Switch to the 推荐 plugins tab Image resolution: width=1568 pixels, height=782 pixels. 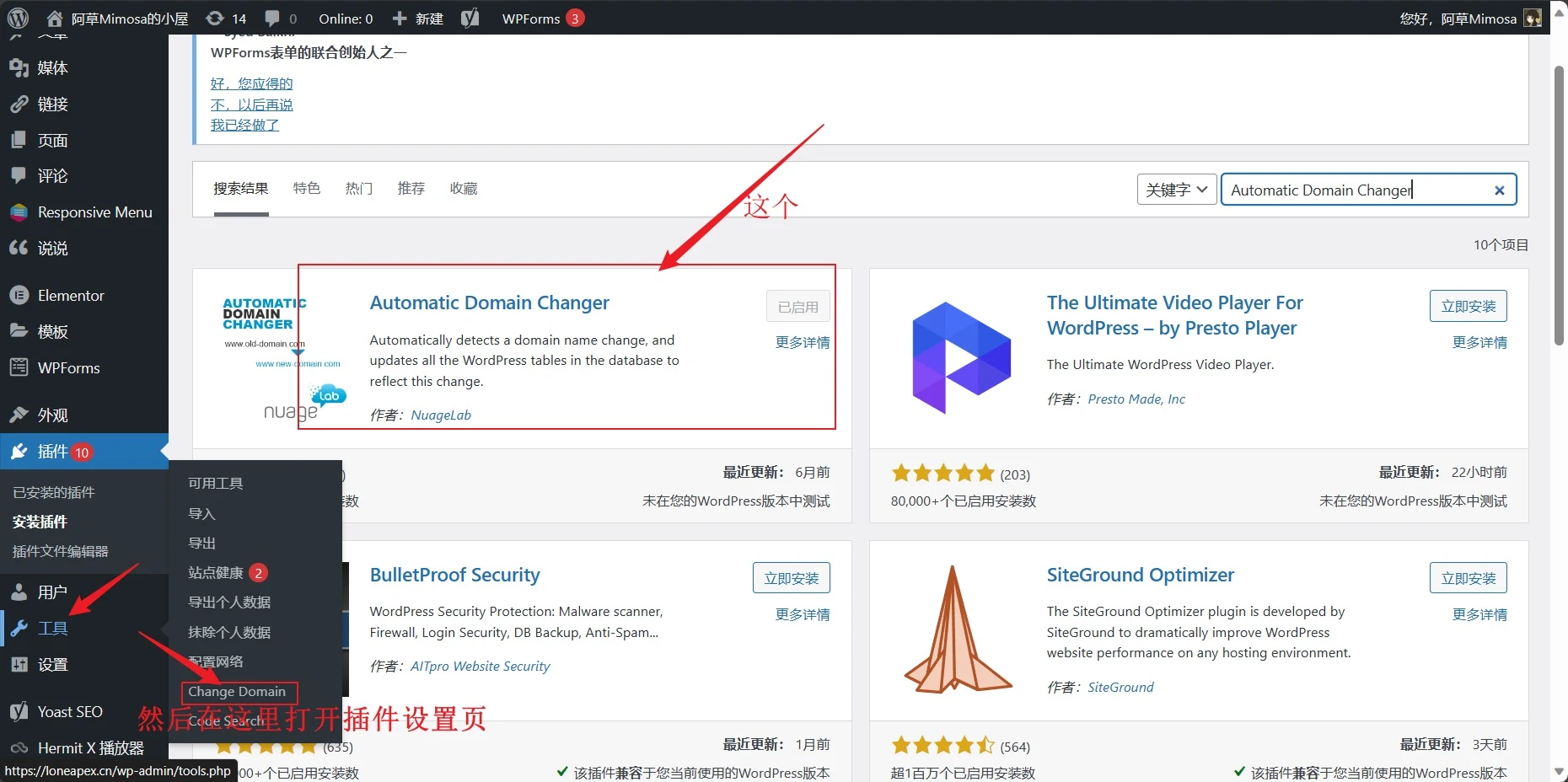[411, 189]
